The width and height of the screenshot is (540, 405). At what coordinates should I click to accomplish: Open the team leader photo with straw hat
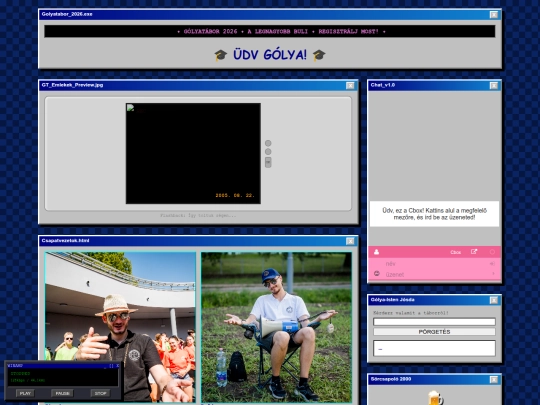(x=120, y=327)
